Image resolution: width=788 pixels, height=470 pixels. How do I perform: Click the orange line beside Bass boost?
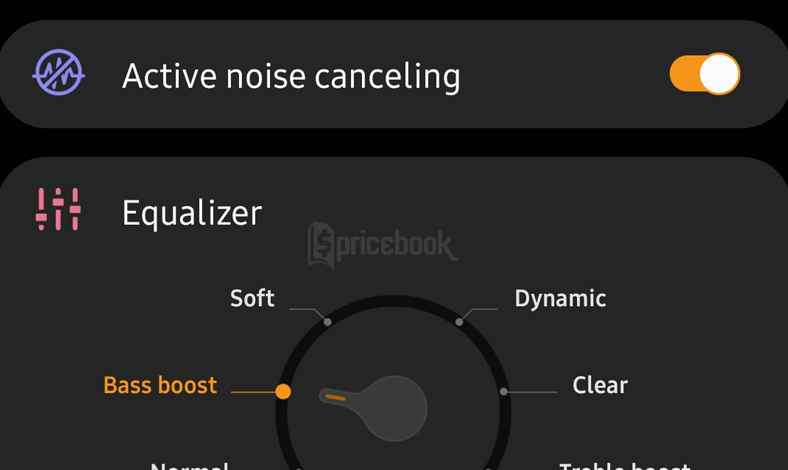click(x=253, y=392)
